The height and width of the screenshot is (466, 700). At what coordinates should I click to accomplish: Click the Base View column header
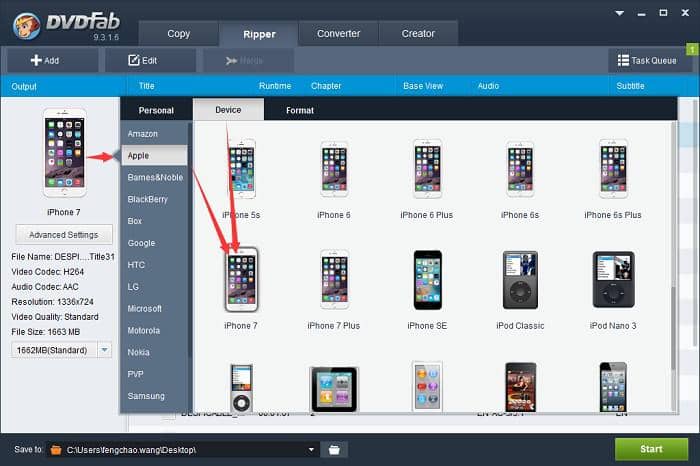click(x=423, y=86)
